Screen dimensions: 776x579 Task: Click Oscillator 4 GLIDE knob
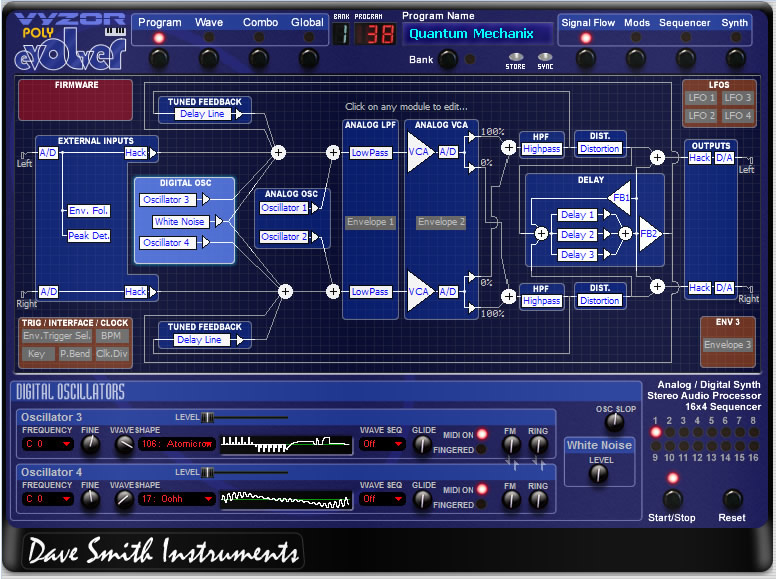tap(422, 499)
